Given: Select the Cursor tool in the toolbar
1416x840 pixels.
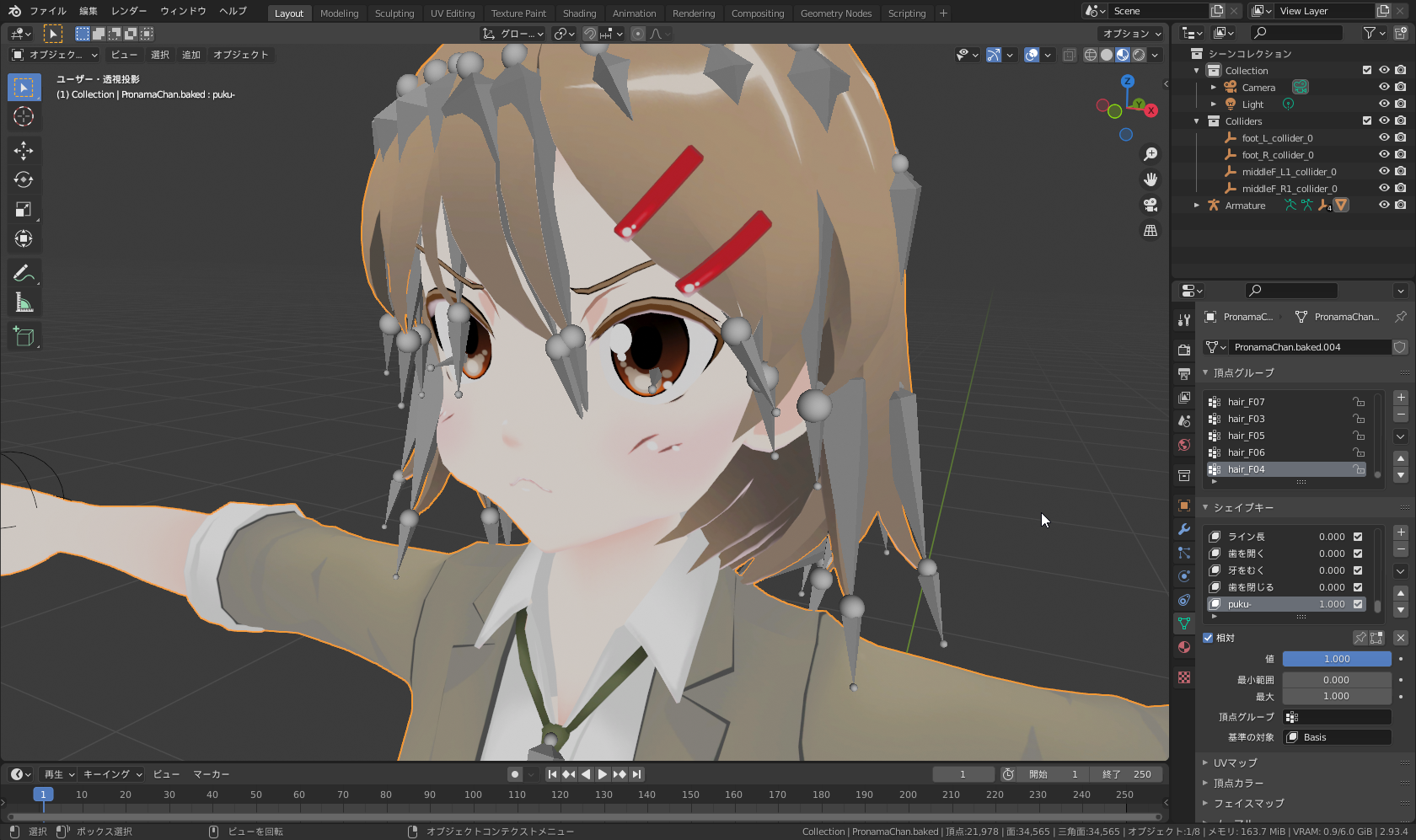Looking at the screenshot, I should pyautogui.click(x=24, y=116).
